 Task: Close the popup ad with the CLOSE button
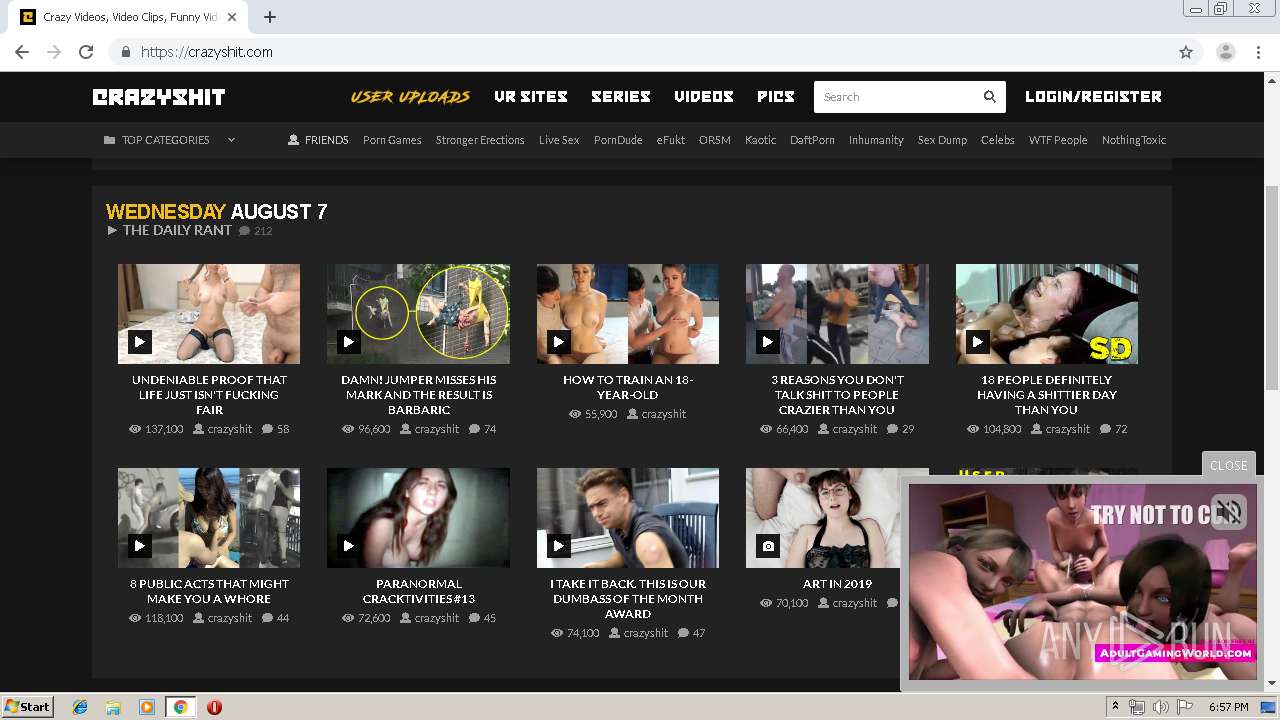(1229, 465)
